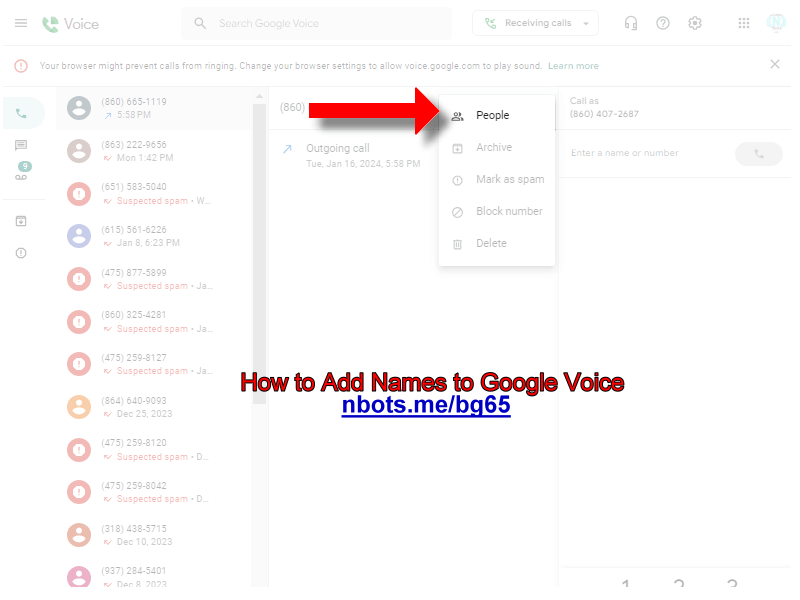Choose People from the context menu

click(x=497, y=115)
